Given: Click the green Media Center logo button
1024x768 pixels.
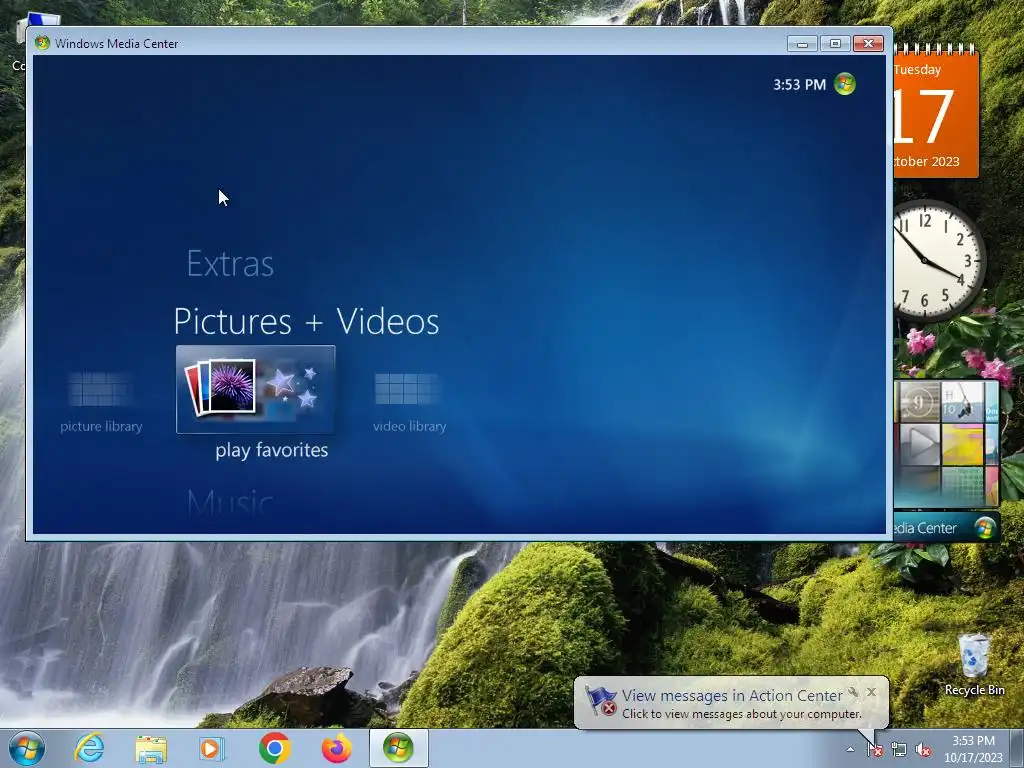Looking at the screenshot, I should tap(844, 84).
